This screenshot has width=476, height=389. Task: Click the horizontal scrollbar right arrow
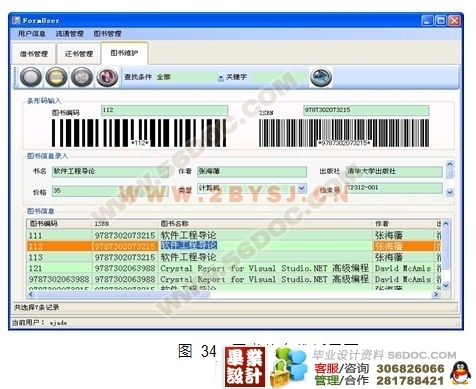coord(436,294)
